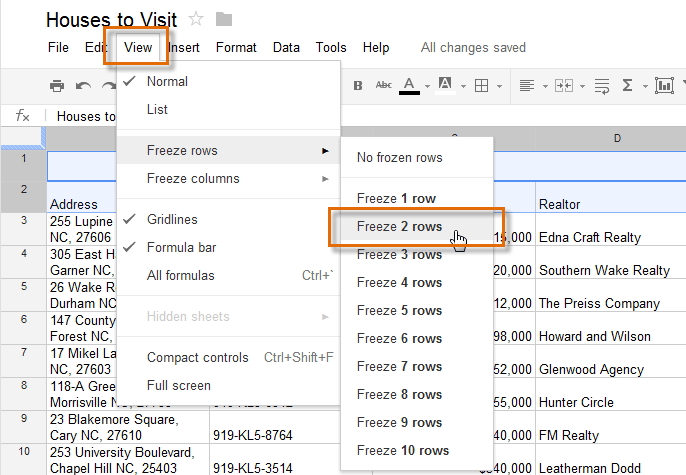
Task: Open the Help menu
Action: [376, 47]
